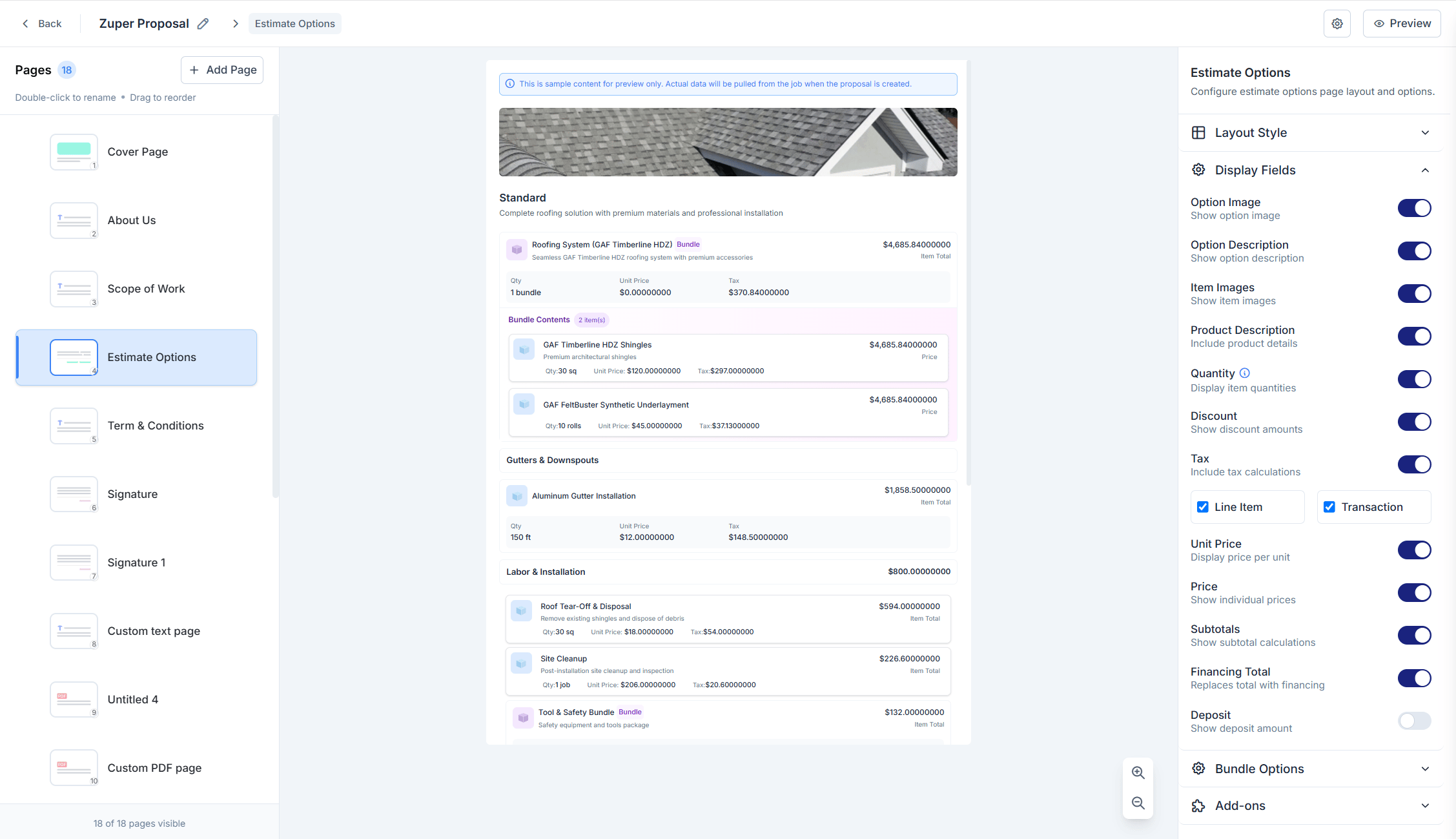Click the Estimate Options breadcrumb
Screen dimensions: 1456x839
coord(294,24)
